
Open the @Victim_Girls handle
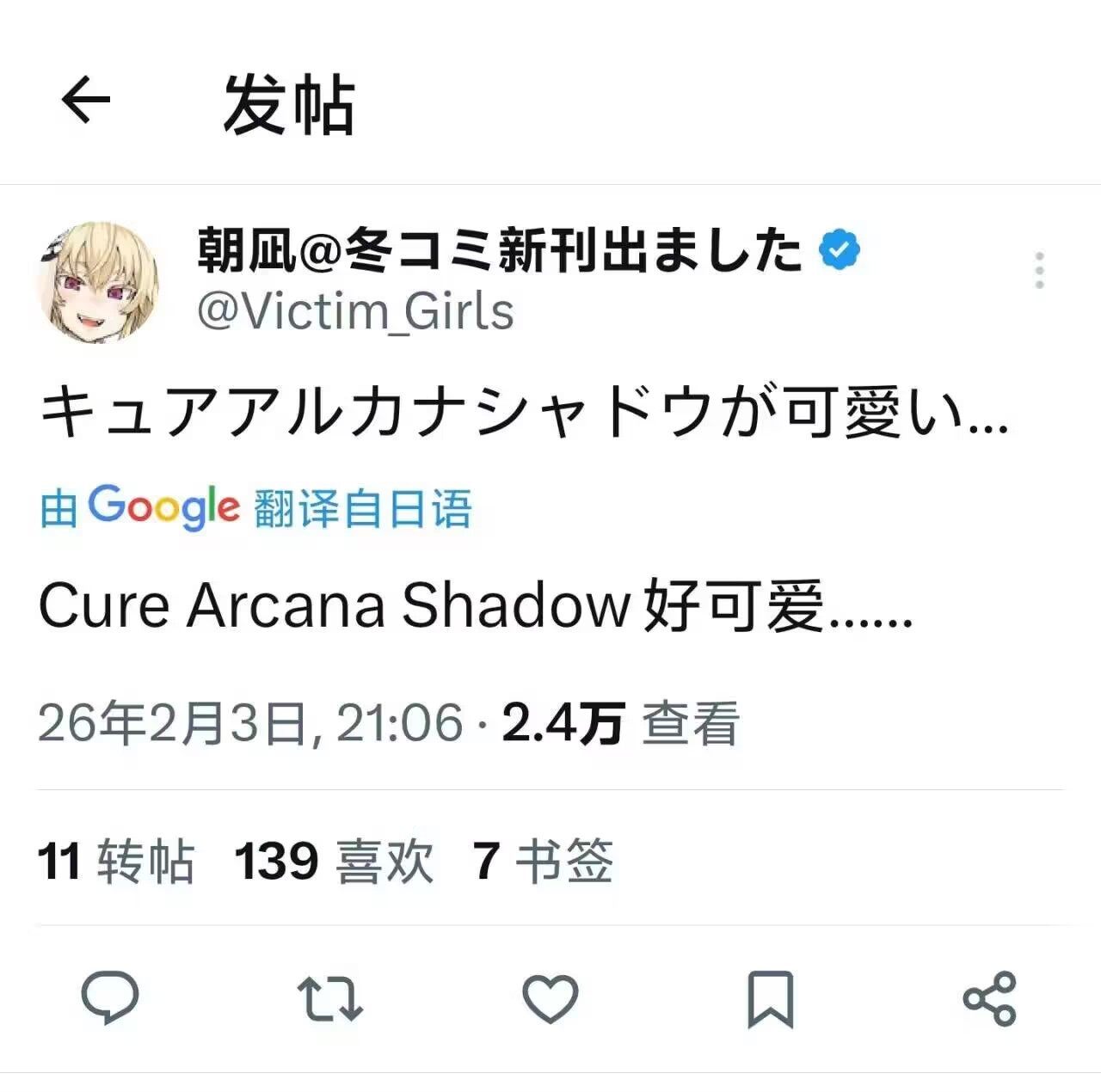pos(355,311)
